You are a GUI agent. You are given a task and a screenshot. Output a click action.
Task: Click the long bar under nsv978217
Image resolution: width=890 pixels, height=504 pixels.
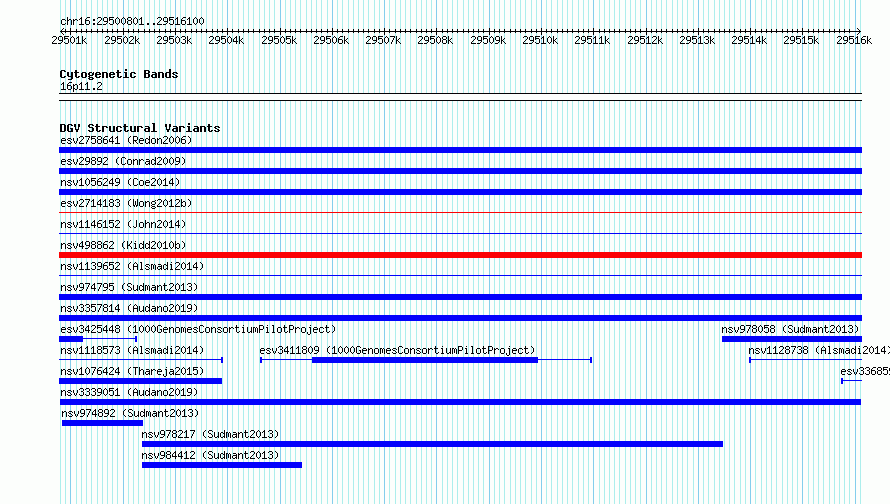click(x=433, y=444)
